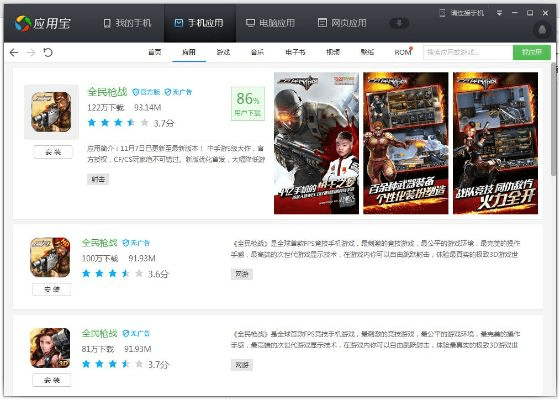Select the 音乐 sub-tab

[258, 52]
